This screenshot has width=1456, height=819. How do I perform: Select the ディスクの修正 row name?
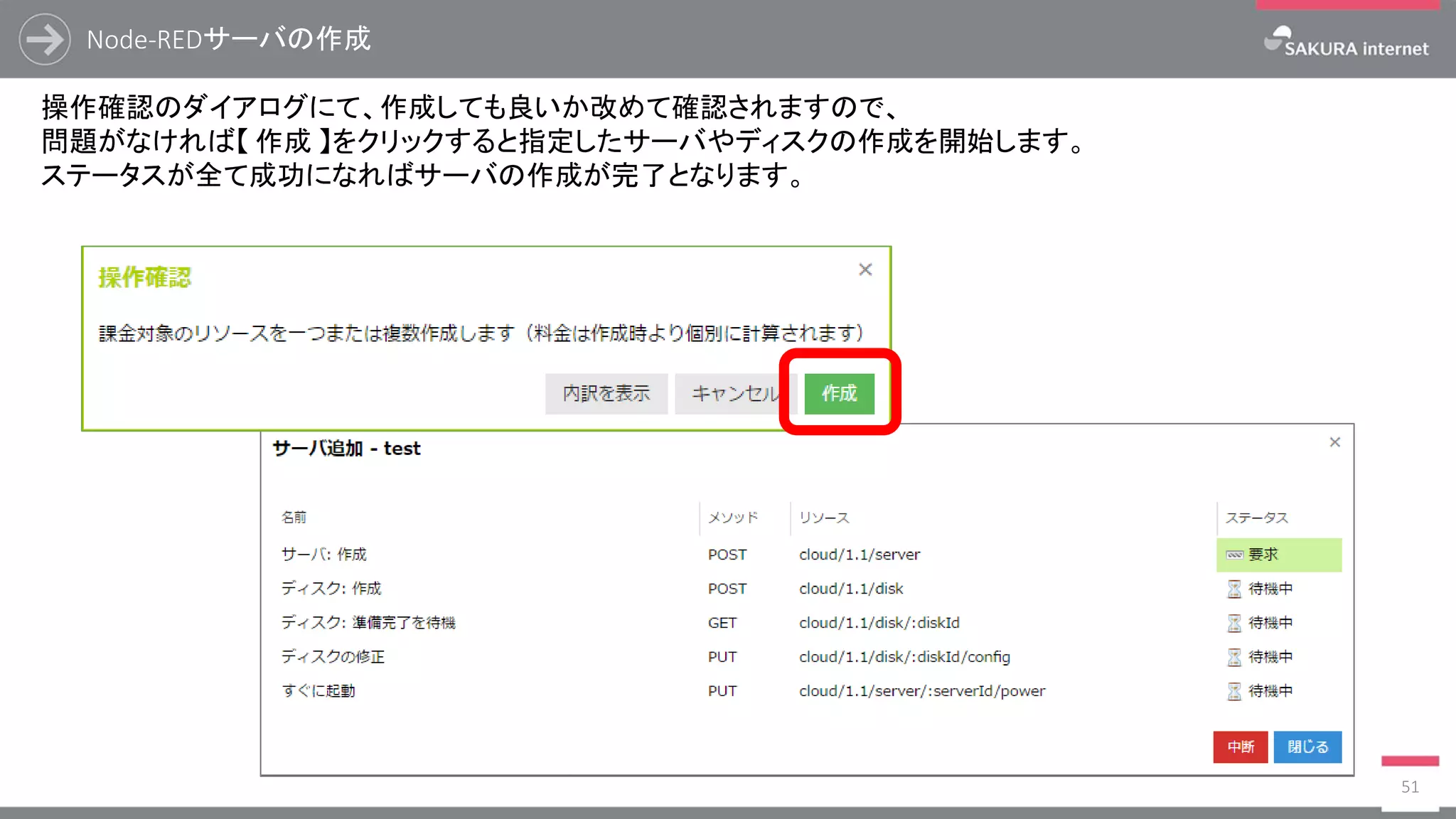coord(333,657)
